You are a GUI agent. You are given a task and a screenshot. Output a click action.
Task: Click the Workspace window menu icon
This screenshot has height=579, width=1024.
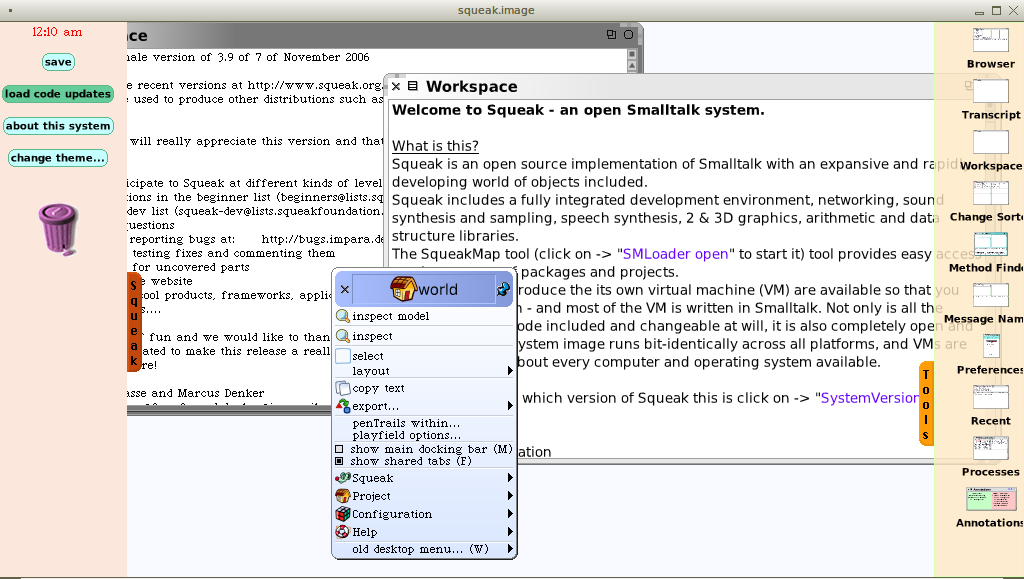click(x=413, y=86)
